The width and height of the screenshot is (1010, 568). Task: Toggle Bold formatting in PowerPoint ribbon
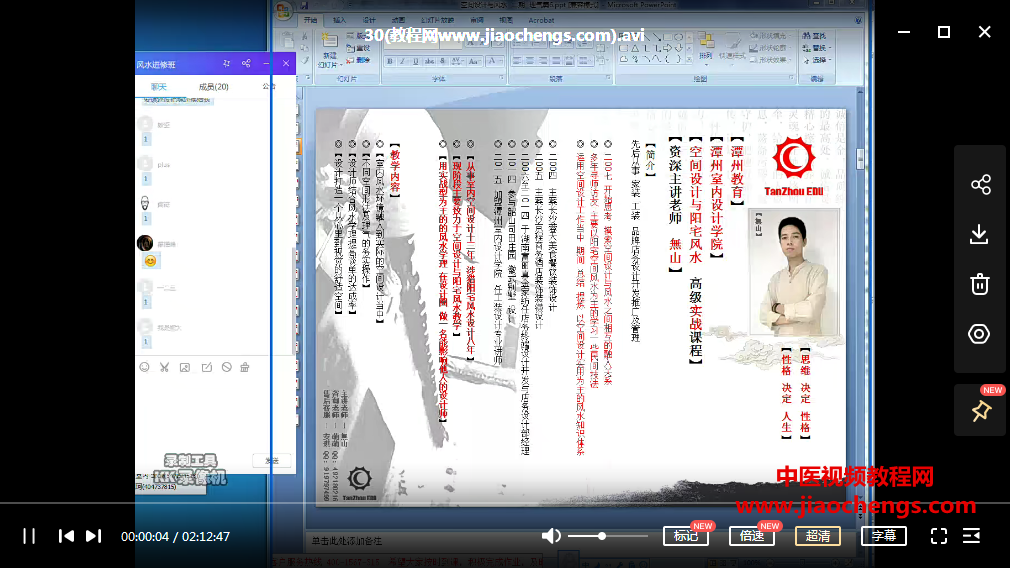pos(390,61)
